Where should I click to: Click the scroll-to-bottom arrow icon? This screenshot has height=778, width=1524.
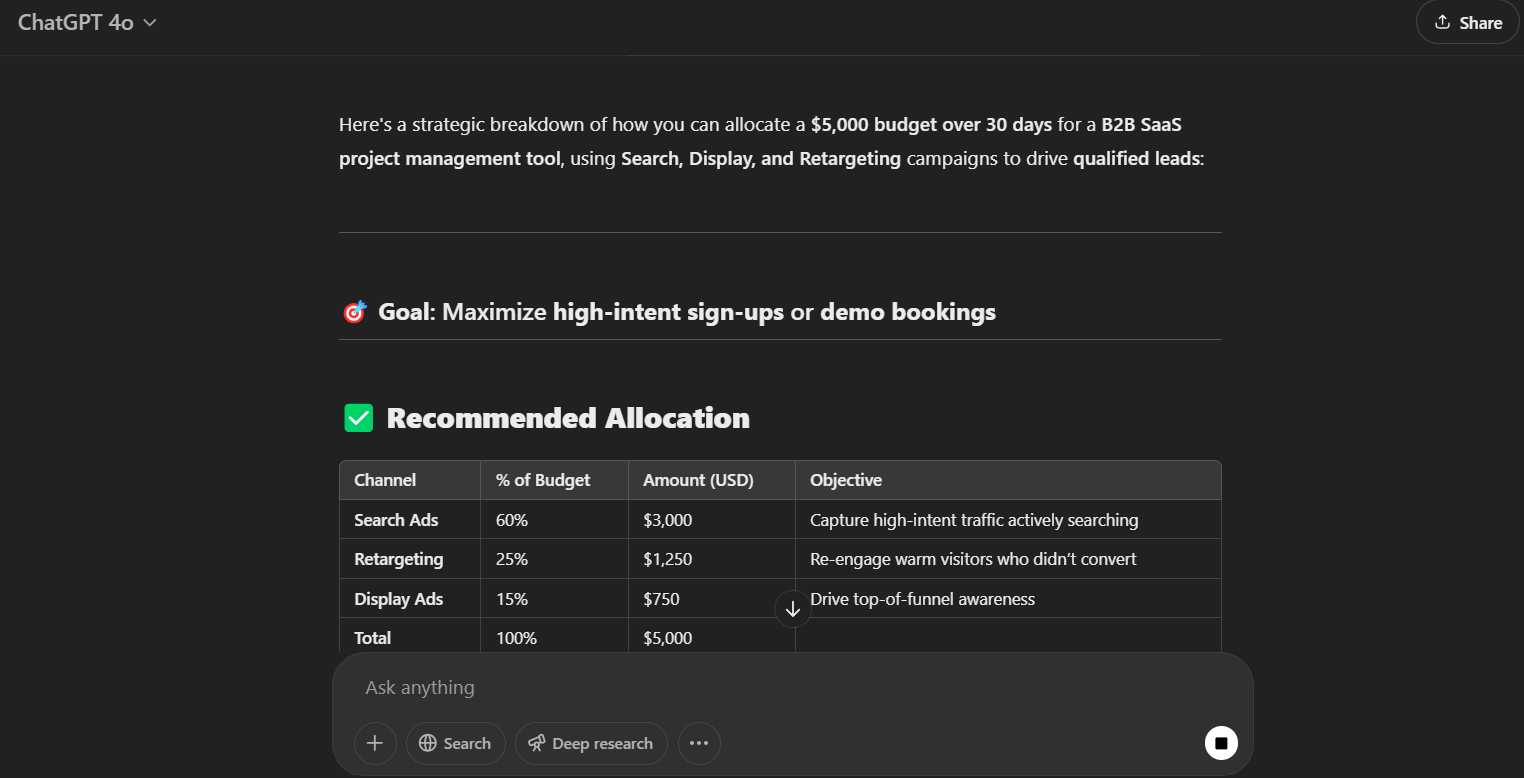(793, 609)
